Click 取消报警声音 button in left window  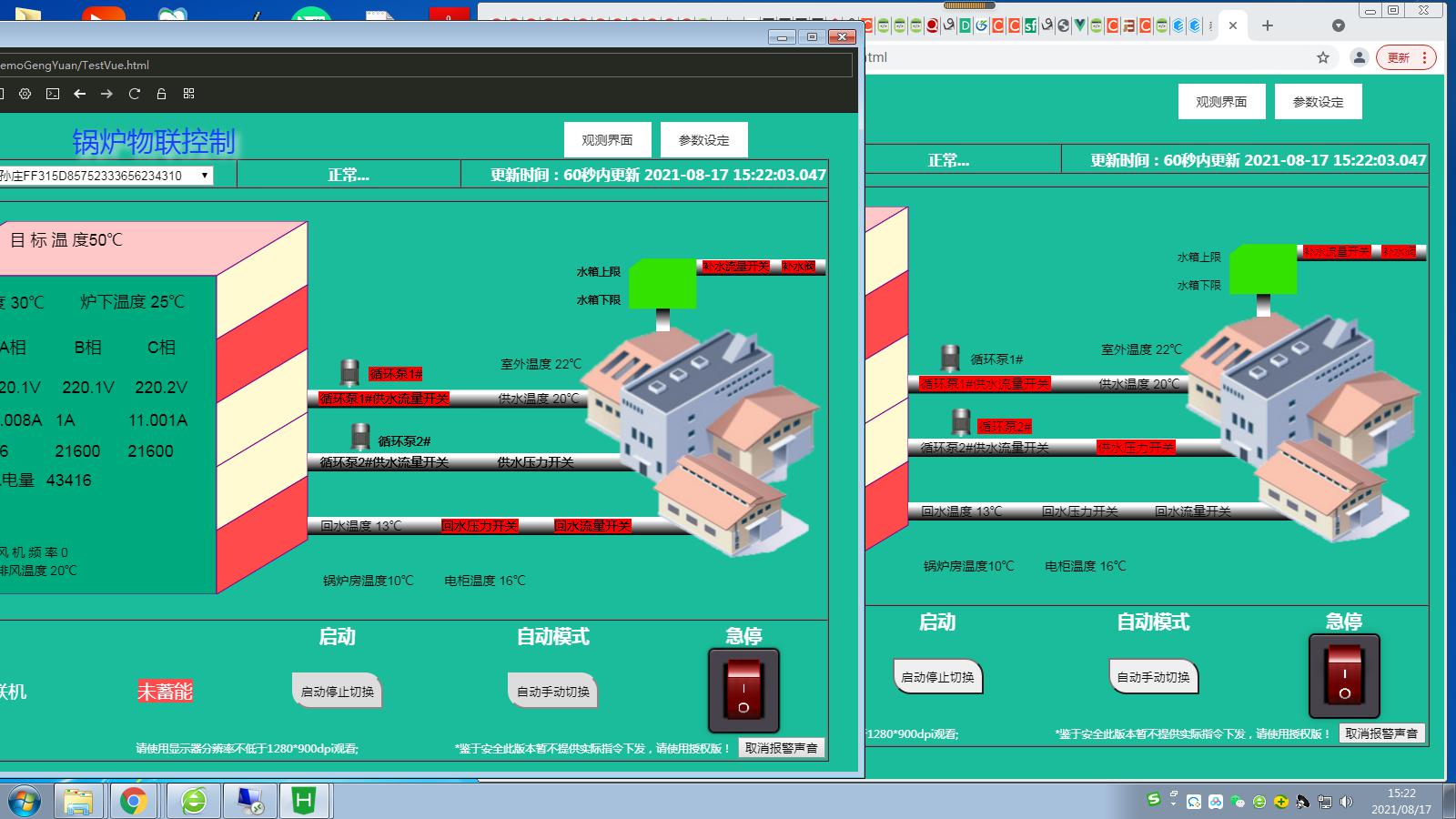pos(781,748)
